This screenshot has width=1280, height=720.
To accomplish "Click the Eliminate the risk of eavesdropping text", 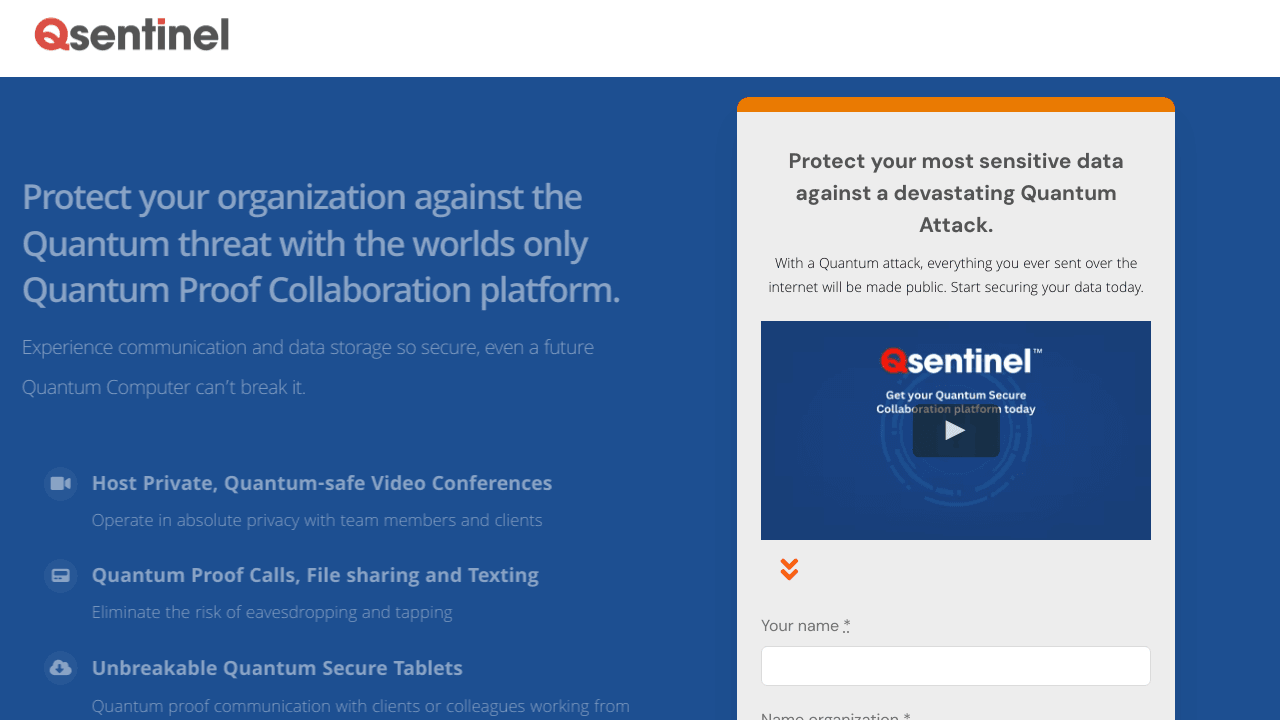I will [x=272, y=612].
